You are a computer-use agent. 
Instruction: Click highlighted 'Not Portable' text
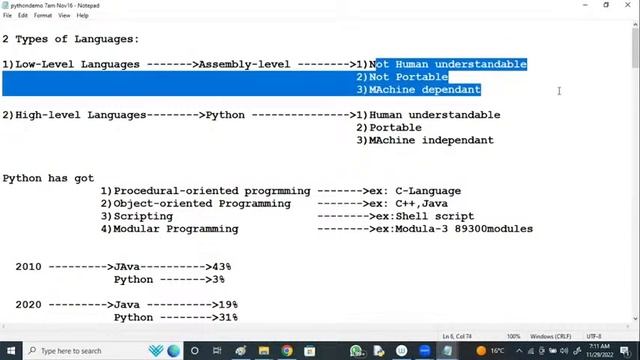pos(409,77)
